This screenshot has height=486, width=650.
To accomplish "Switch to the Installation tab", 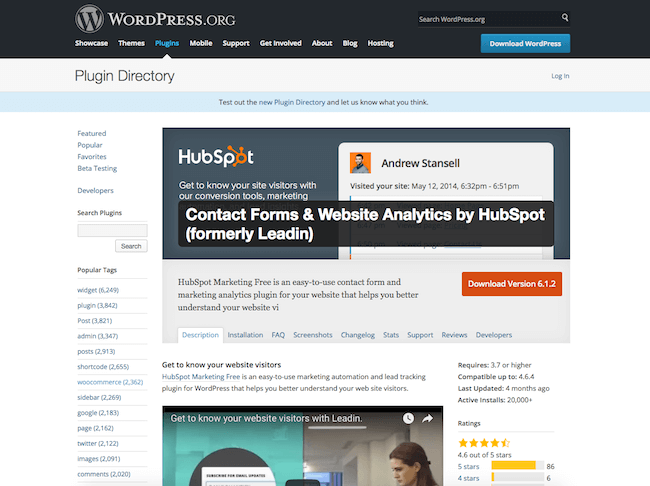I will click(245, 335).
